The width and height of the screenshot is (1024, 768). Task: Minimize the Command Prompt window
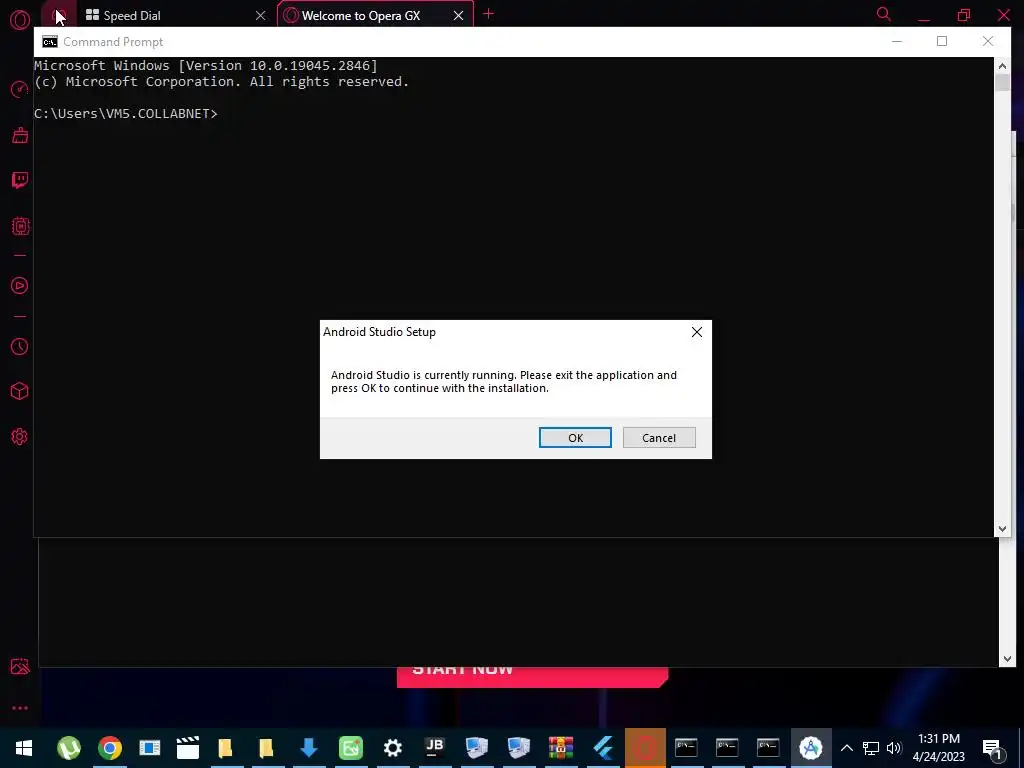pos(897,41)
